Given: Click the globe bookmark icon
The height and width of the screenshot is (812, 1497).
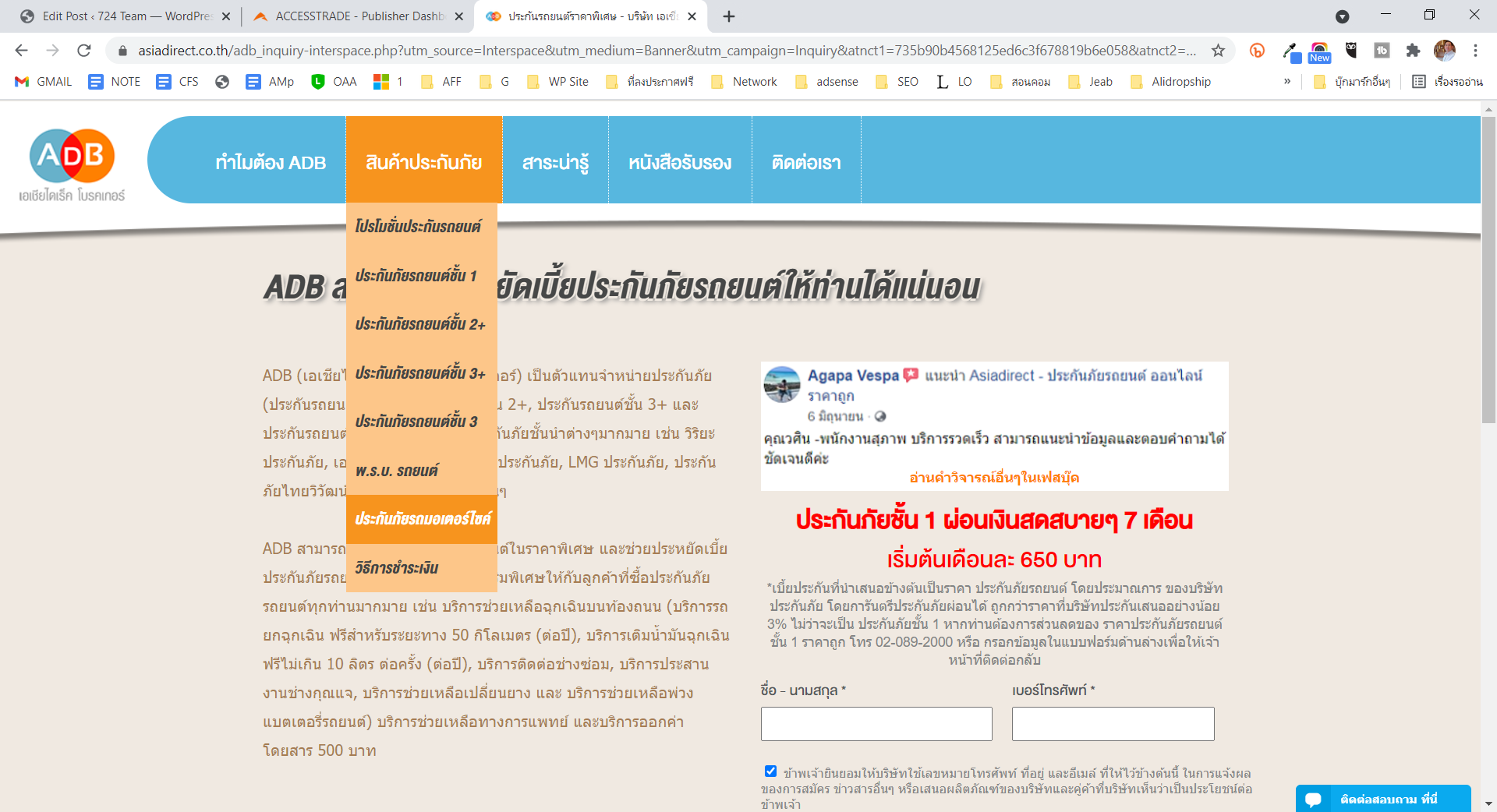Looking at the screenshot, I should coord(222,82).
